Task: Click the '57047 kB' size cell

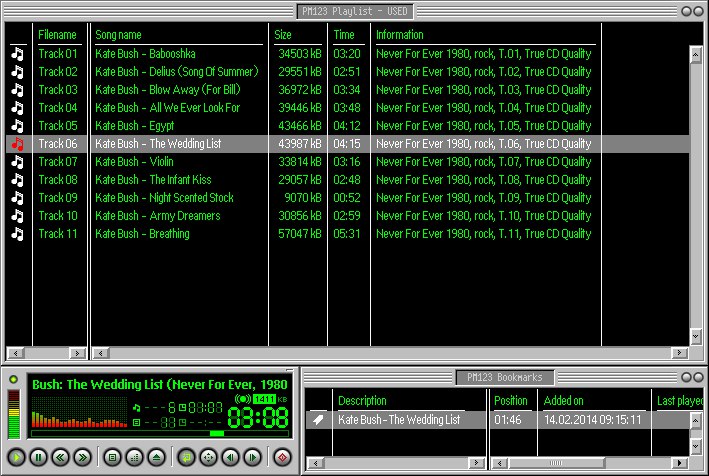Action: pos(300,234)
